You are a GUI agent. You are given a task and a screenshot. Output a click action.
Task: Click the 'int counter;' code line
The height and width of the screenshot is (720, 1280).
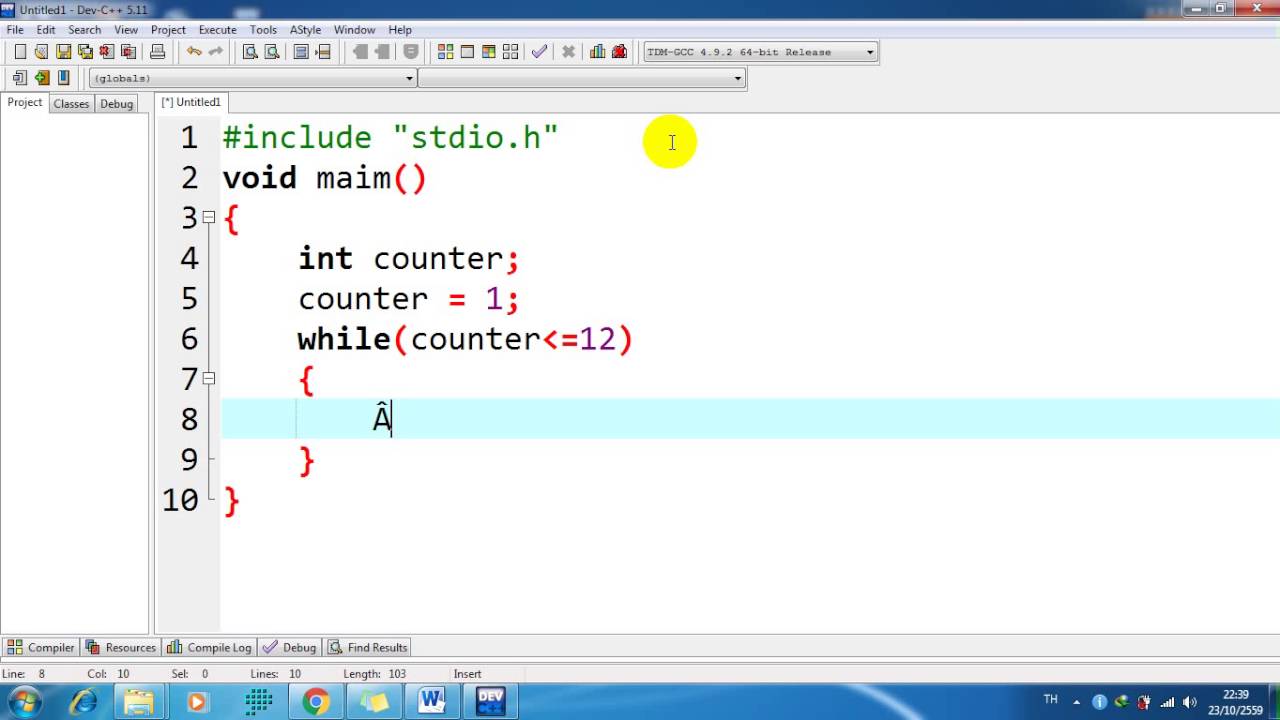[x=409, y=259]
